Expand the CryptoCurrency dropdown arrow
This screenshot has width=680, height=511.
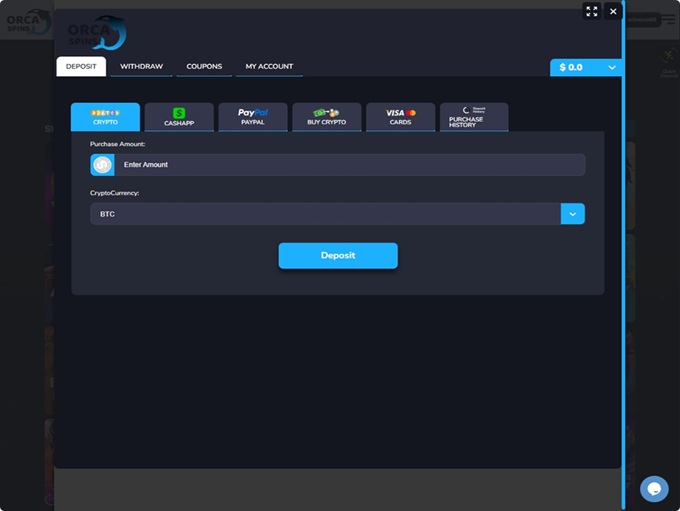pyautogui.click(x=572, y=214)
